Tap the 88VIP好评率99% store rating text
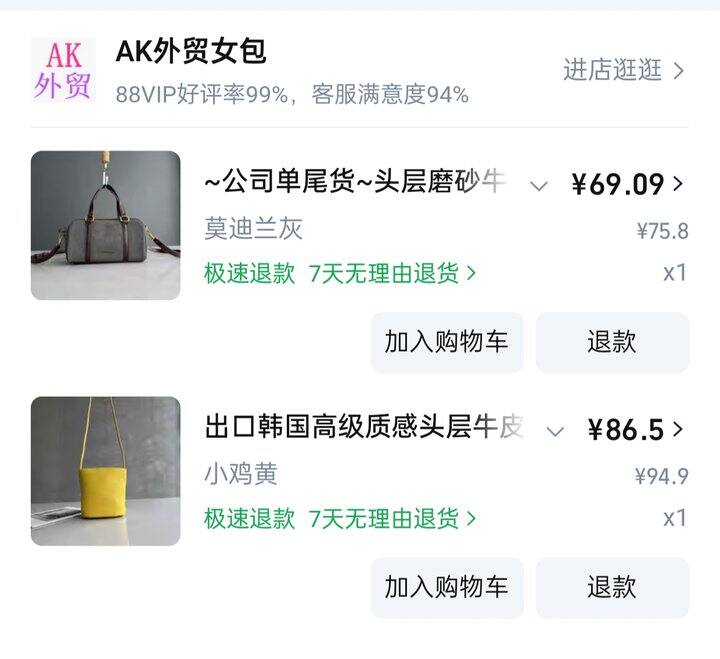 coord(203,95)
